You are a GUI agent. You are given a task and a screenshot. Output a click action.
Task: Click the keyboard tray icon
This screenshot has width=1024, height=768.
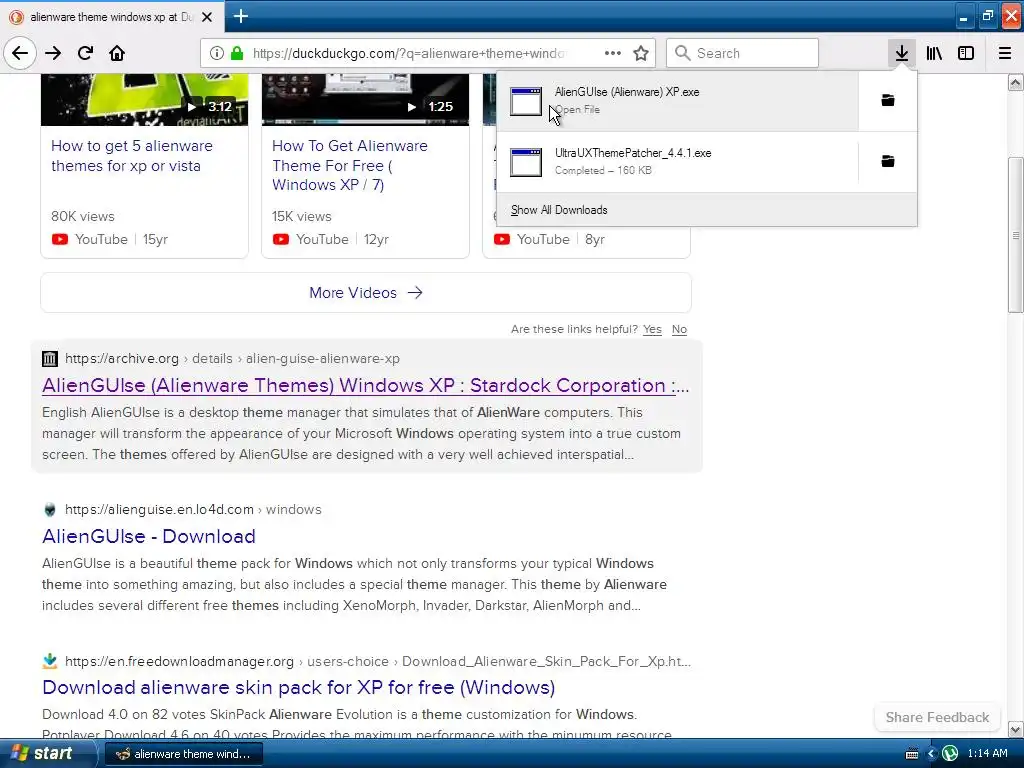pyautogui.click(x=912, y=754)
